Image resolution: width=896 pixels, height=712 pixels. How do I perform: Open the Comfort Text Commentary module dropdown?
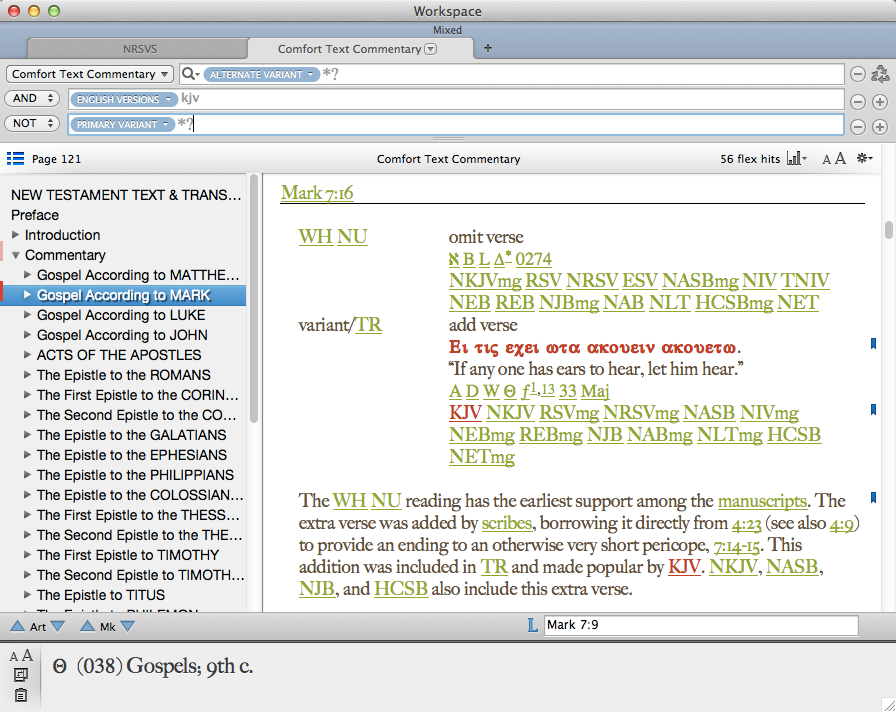[90, 74]
